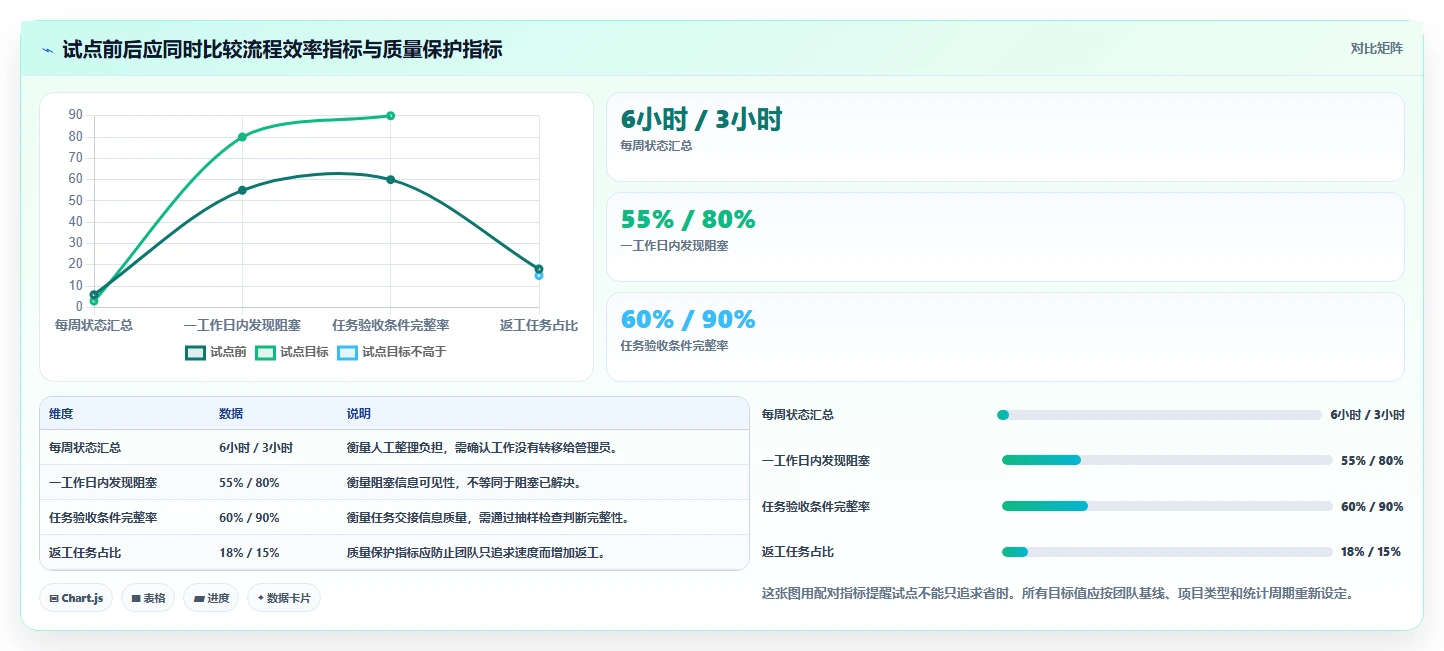Click the 试点前 data point at 55
Viewport: 1444px width, 651px height.
242,190
